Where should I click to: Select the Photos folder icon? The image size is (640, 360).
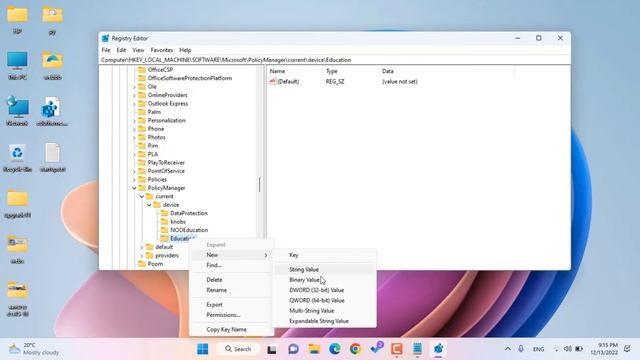click(142, 137)
